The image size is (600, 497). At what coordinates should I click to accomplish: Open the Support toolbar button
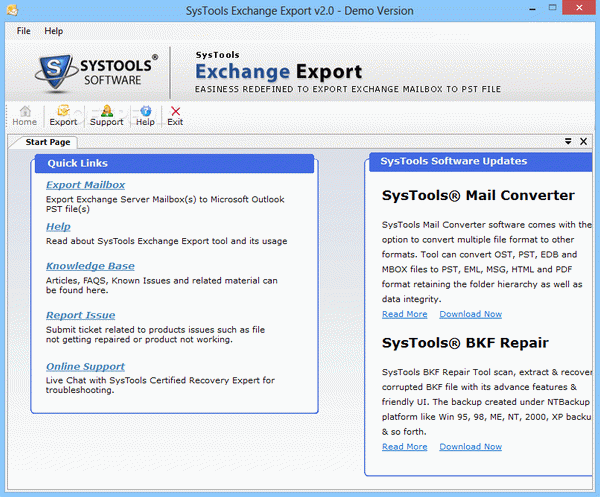(106, 116)
